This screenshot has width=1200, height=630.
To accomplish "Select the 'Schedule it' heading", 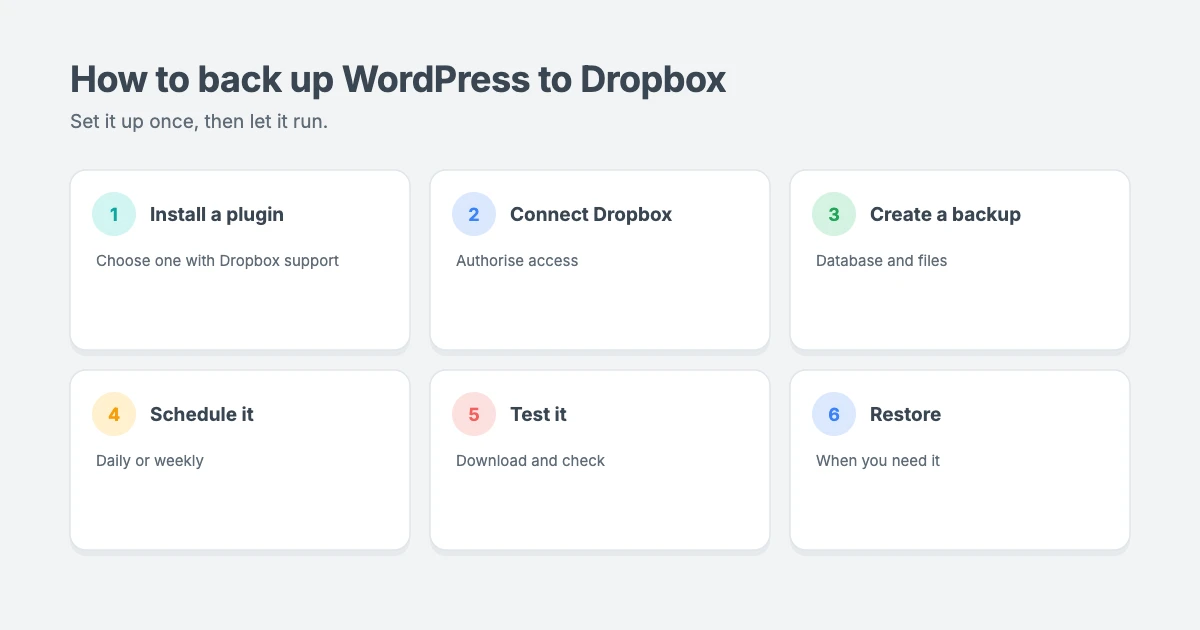I will click(202, 414).
